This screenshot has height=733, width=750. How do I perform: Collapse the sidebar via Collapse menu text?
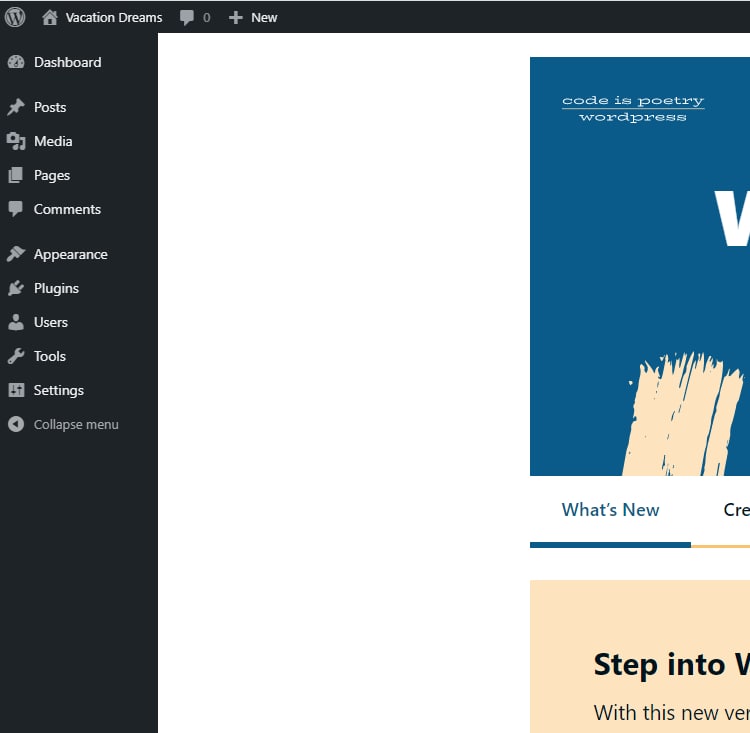(x=76, y=424)
